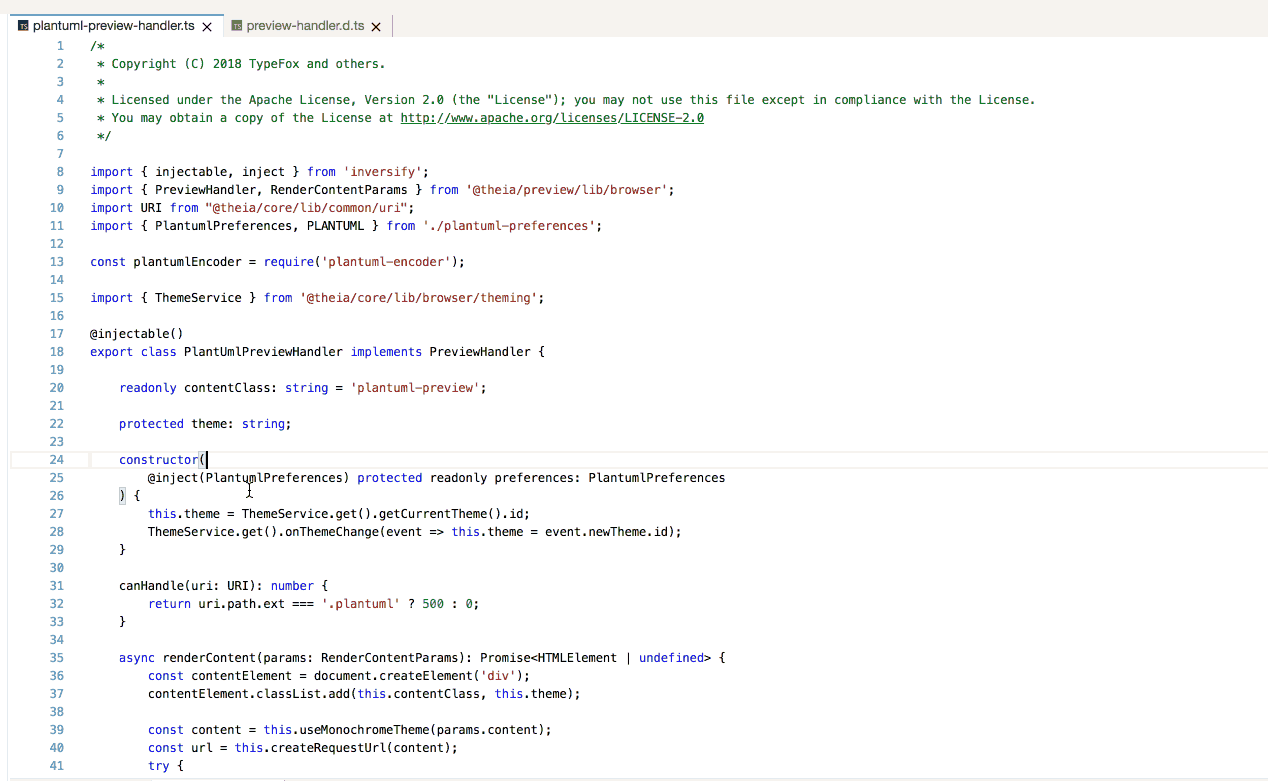Open the preview-handler.d.ts tab
The image size is (1268, 781).
pos(305,26)
